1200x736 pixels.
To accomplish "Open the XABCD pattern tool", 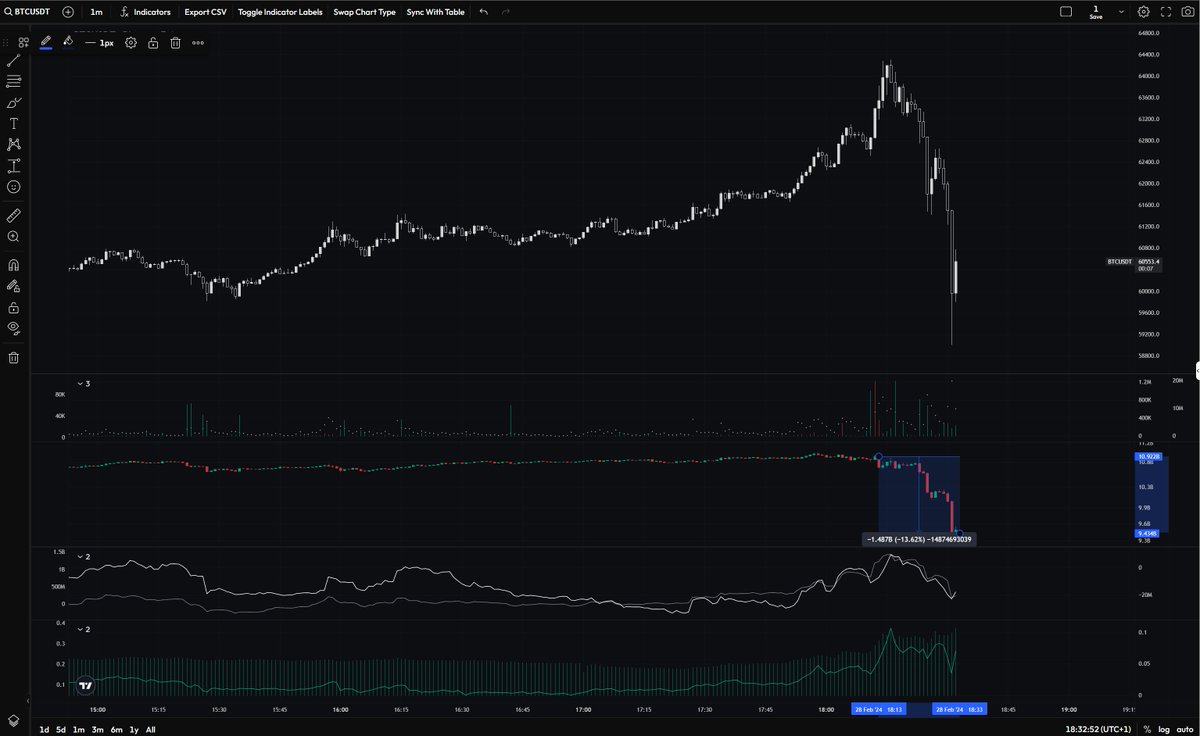I will click(x=13, y=143).
